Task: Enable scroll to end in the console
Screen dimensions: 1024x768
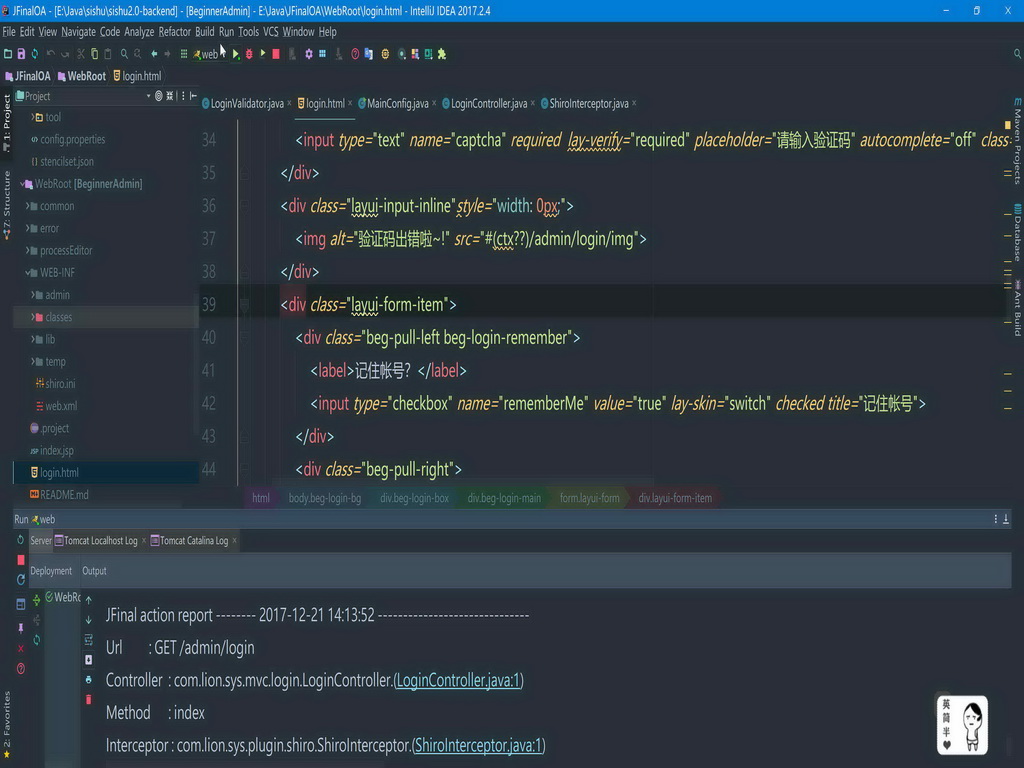Action: [x=89, y=659]
